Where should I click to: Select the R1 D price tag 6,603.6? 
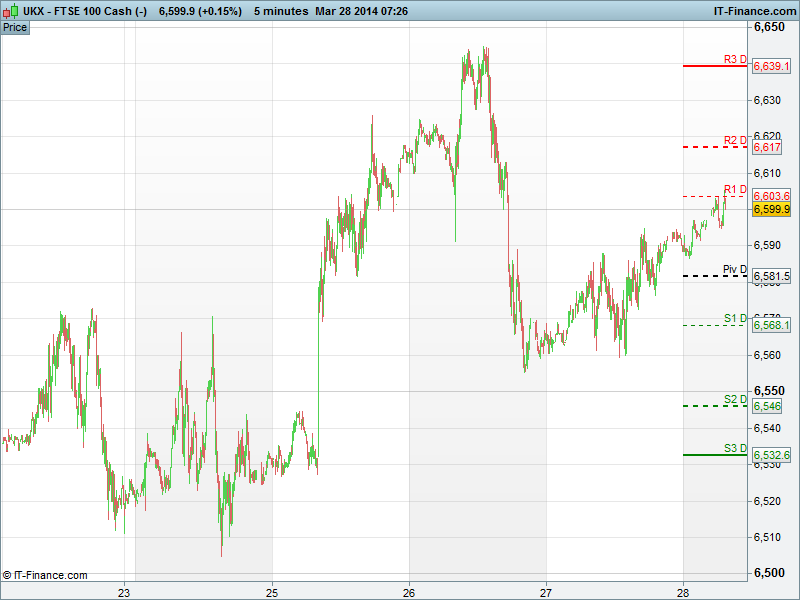pyautogui.click(x=771, y=196)
